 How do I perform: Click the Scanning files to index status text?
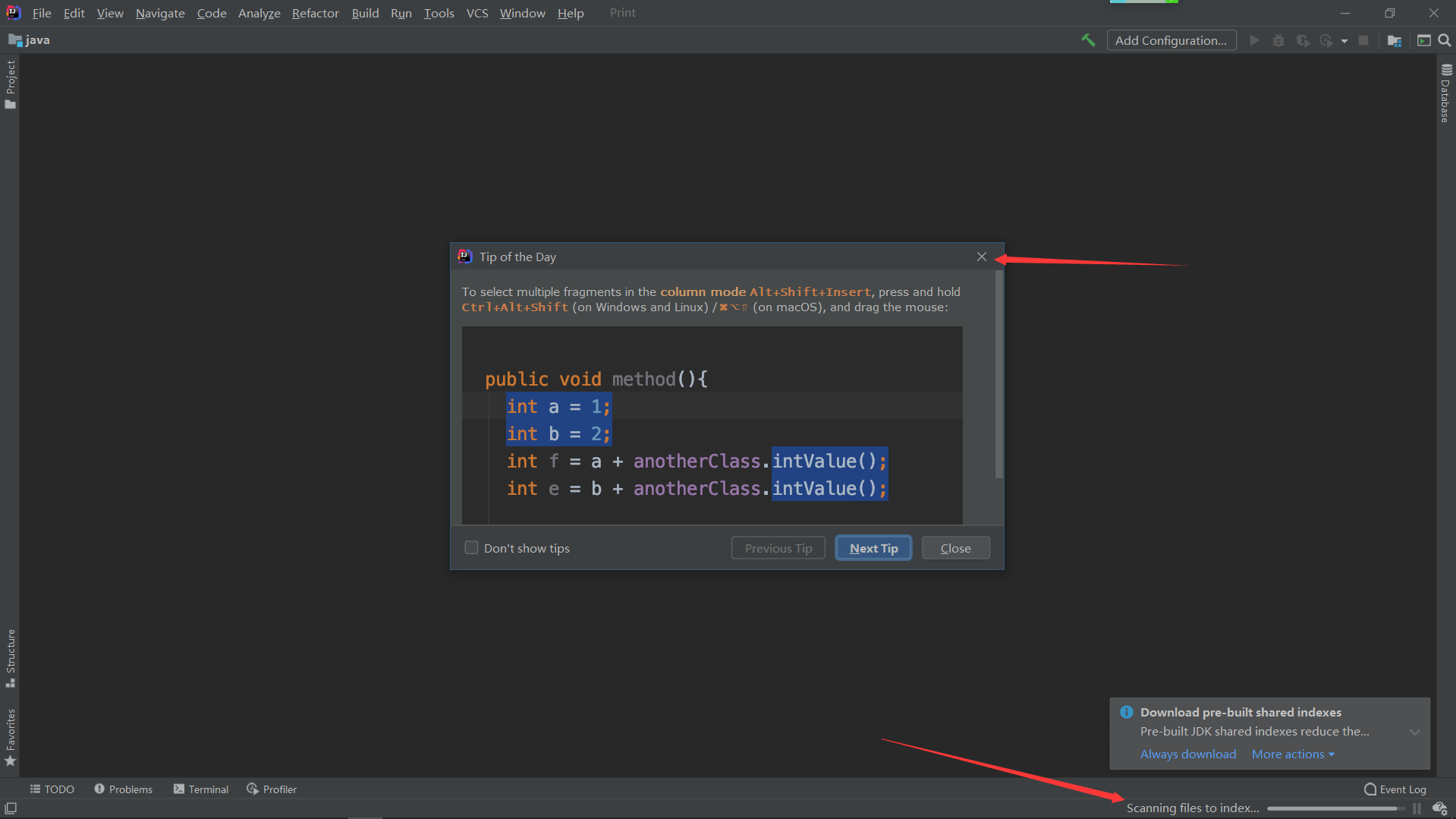click(1193, 808)
